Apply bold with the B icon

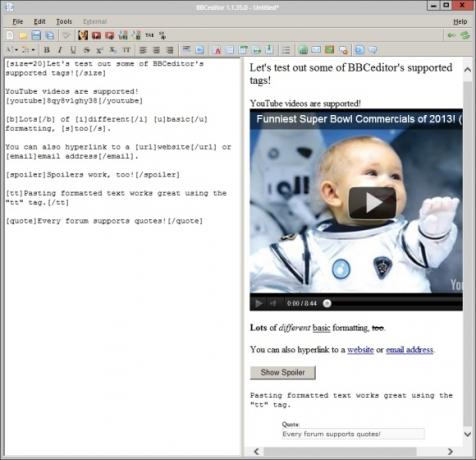[47, 50]
